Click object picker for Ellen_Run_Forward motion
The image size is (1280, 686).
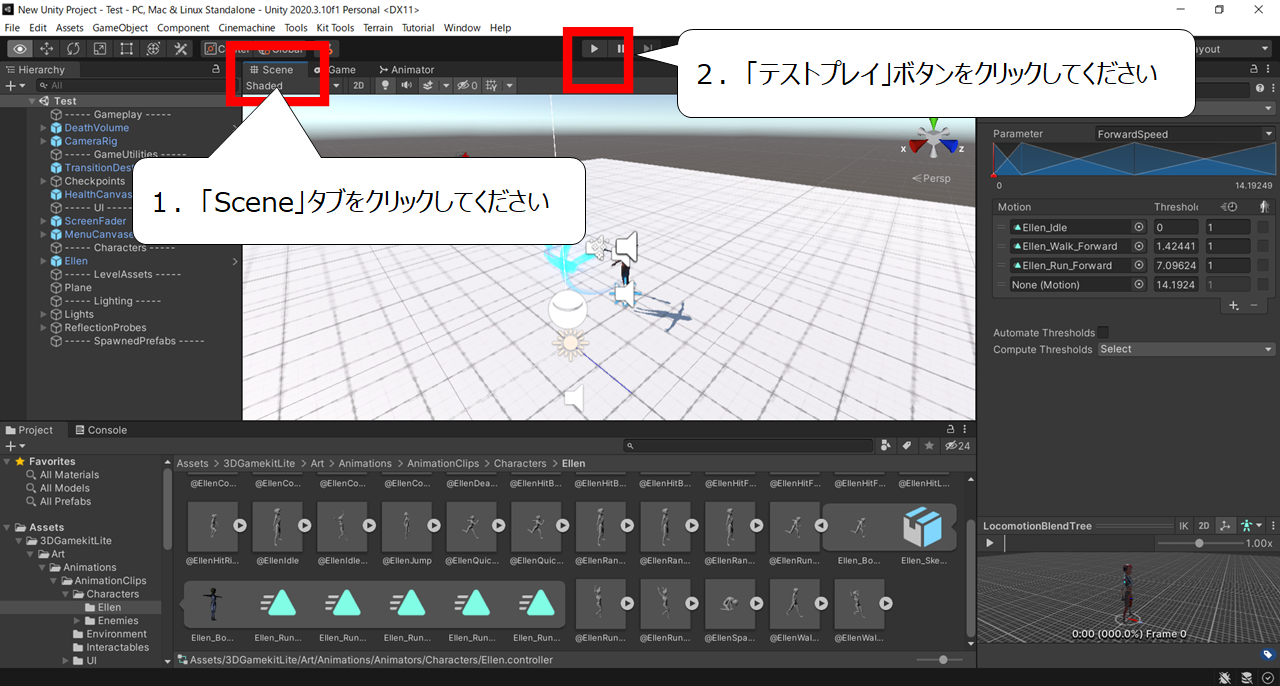pyautogui.click(x=1138, y=265)
